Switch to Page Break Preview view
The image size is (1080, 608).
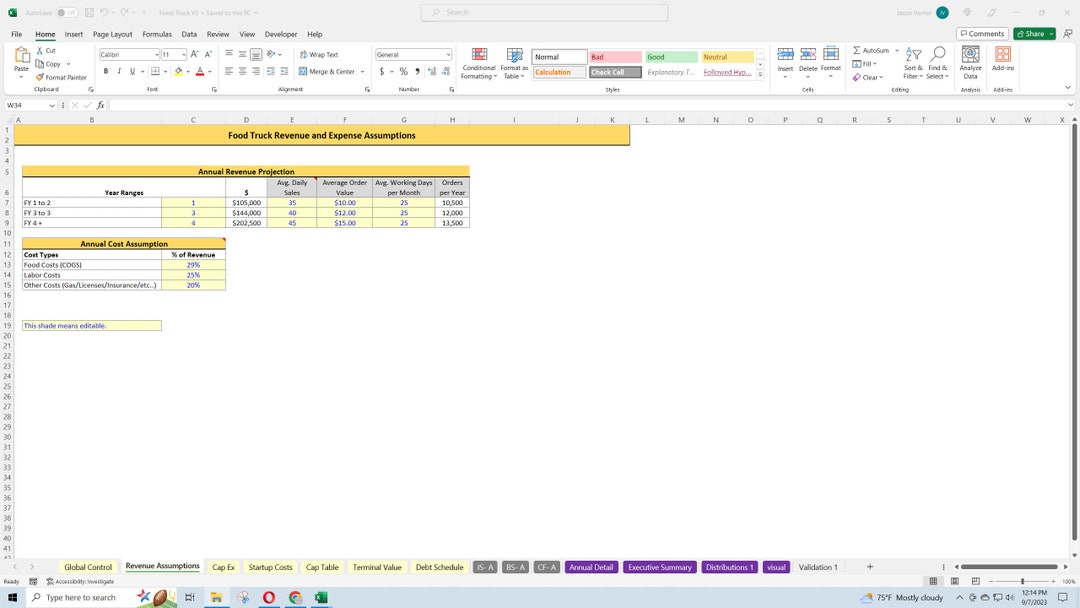click(x=975, y=581)
